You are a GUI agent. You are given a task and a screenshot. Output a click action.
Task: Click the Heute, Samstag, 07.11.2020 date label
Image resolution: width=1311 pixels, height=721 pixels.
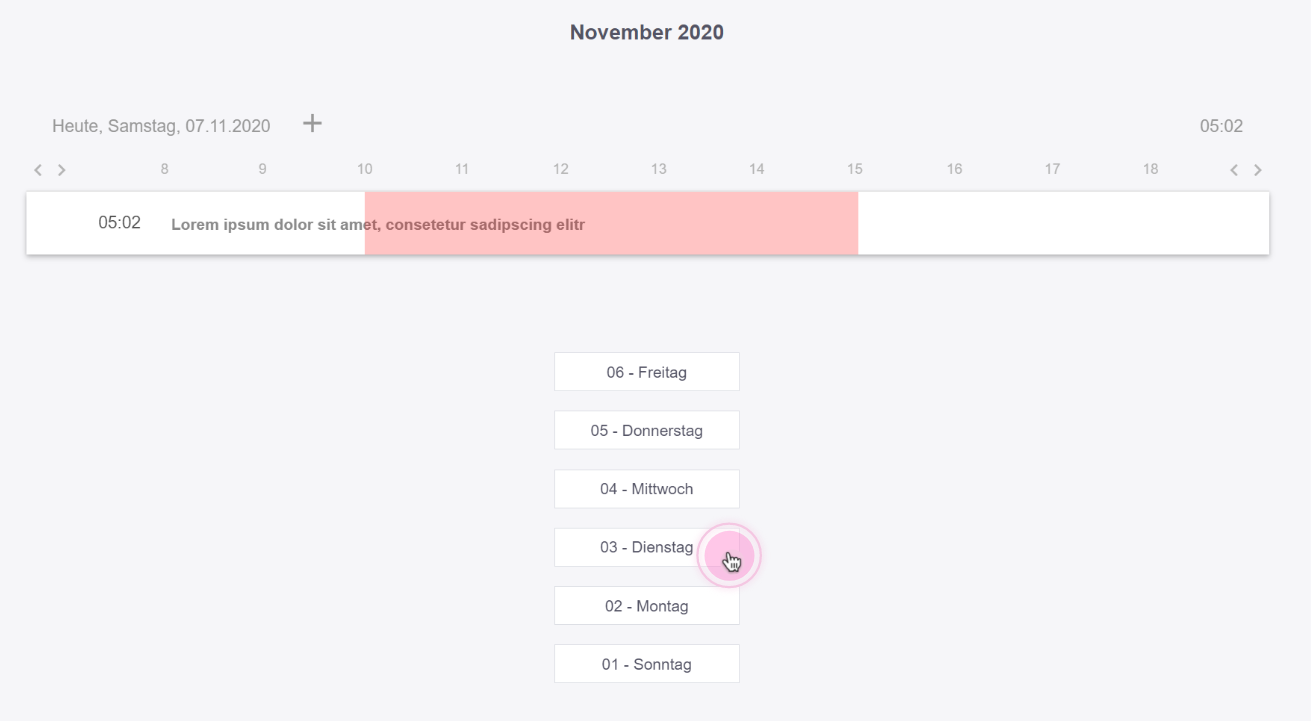(x=161, y=126)
